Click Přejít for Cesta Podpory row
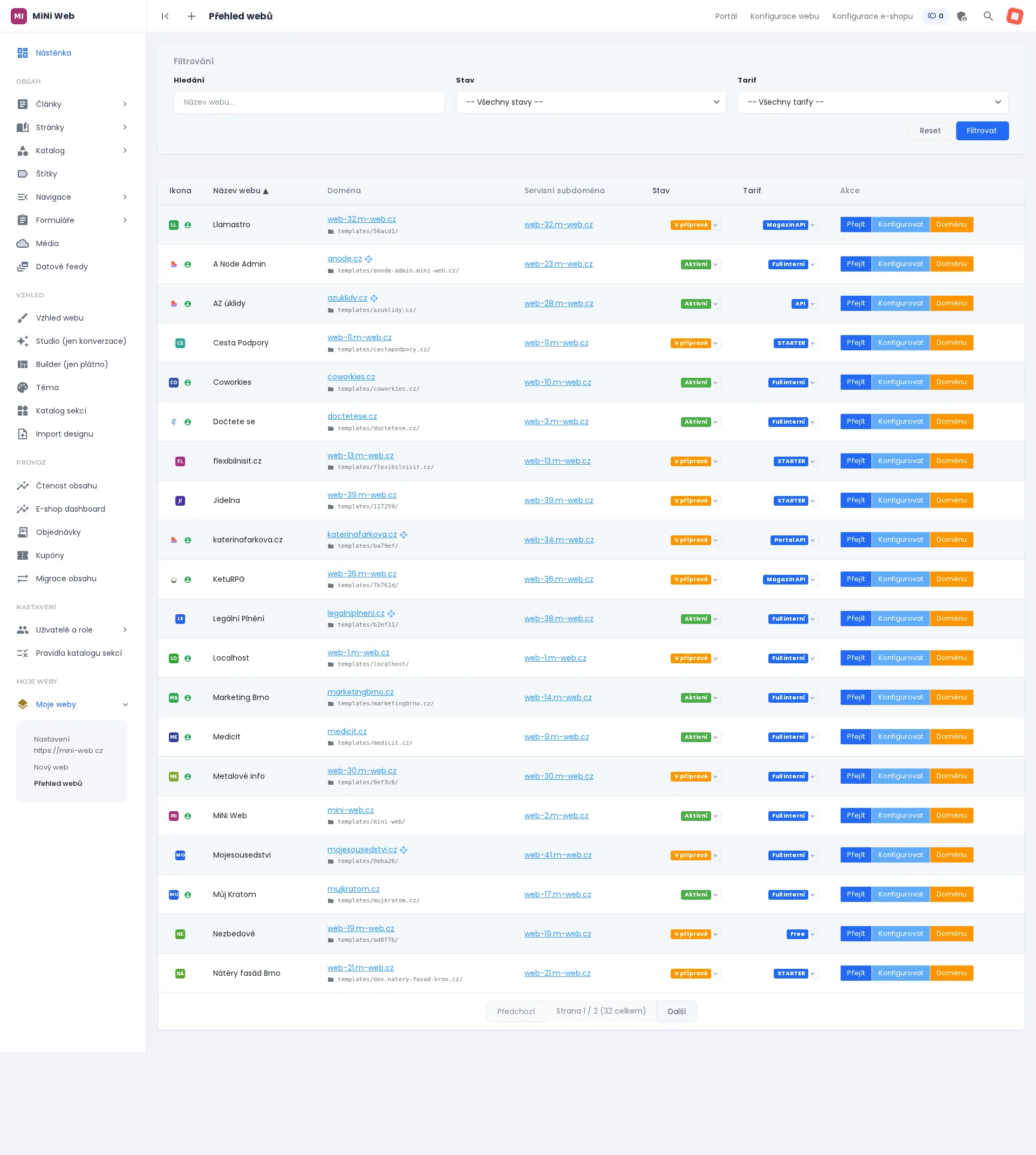The width and height of the screenshot is (1036, 1155). pos(856,343)
